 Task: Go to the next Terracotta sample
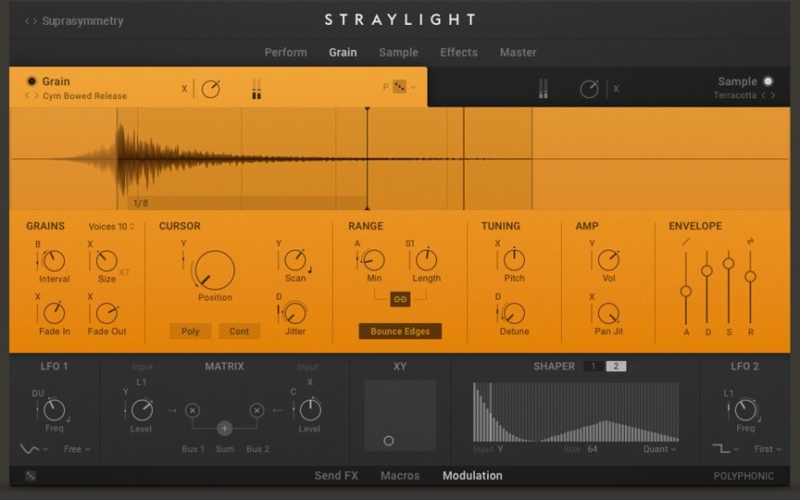tap(773, 95)
